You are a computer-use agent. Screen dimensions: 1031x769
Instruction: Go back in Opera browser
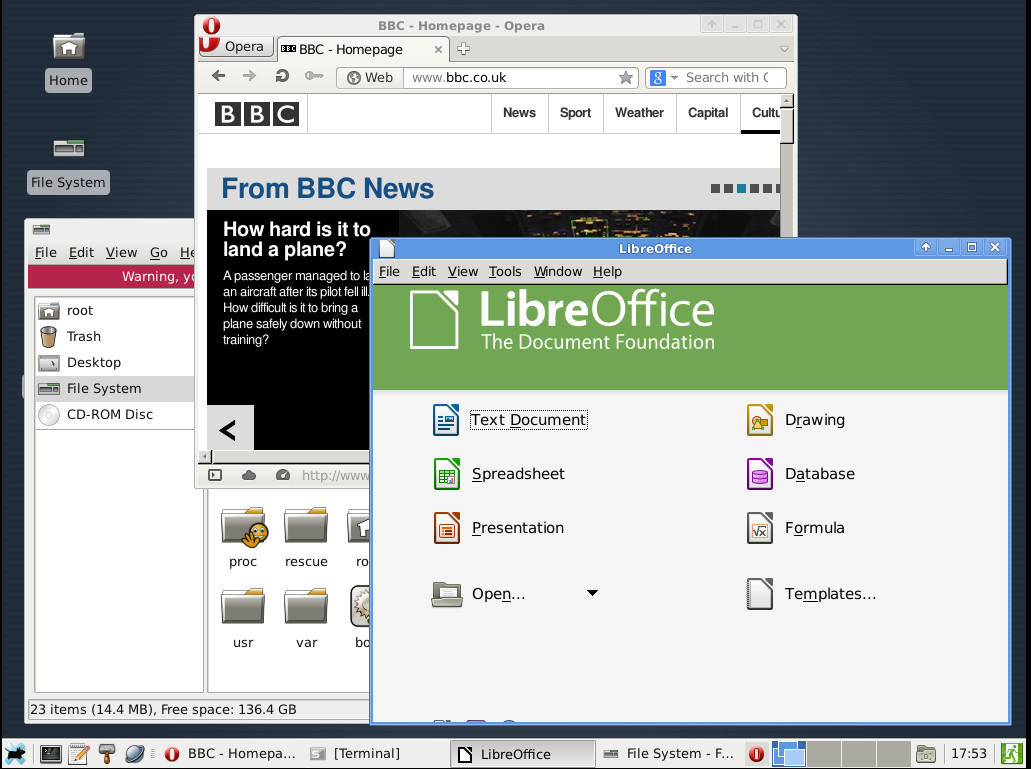point(218,76)
